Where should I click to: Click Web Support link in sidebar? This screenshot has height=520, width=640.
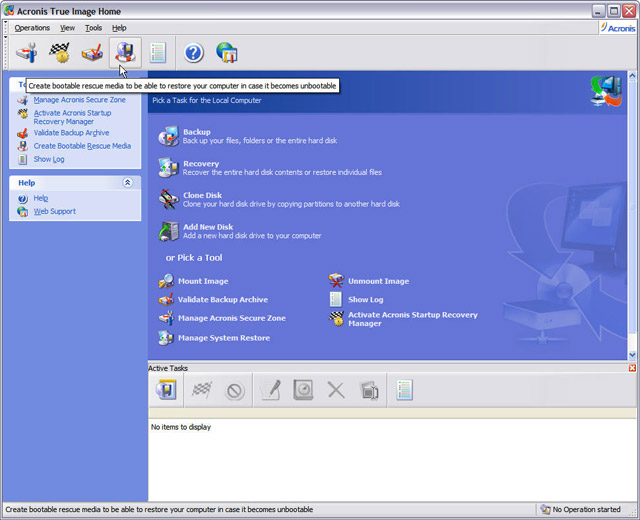(x=55, y=211)
